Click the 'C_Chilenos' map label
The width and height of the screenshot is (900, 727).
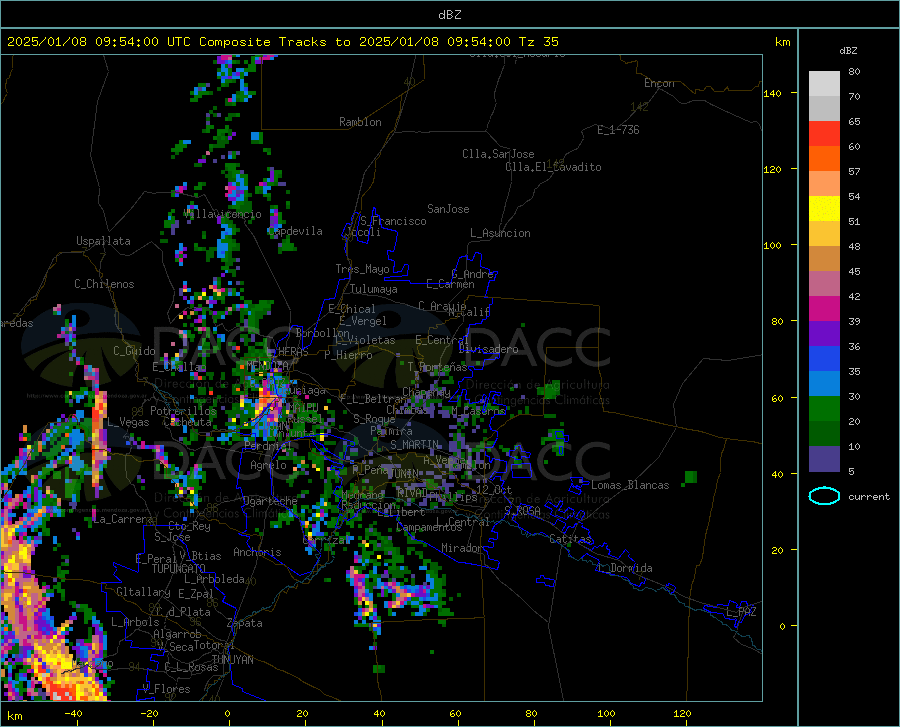tap(104, 284)
